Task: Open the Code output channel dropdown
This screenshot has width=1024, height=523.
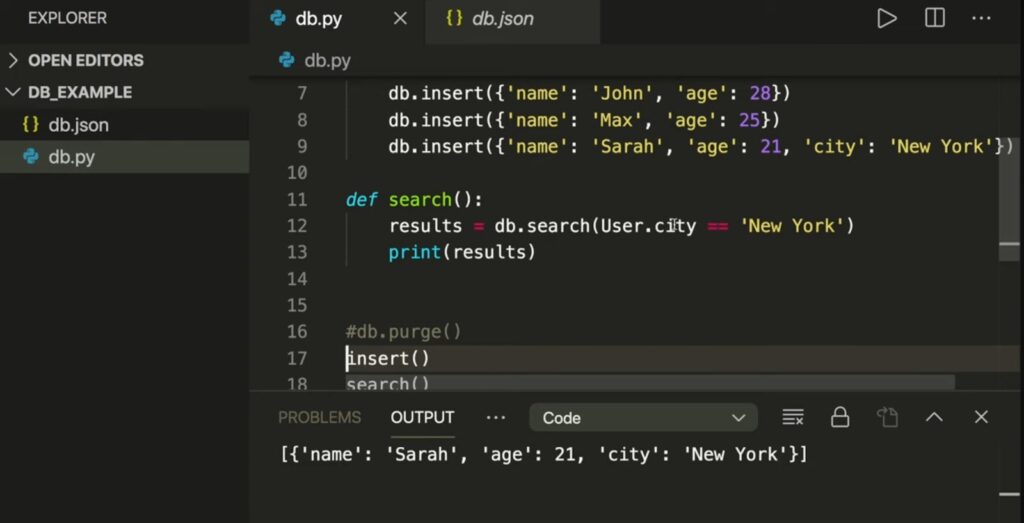Action: tap(643, 418)
